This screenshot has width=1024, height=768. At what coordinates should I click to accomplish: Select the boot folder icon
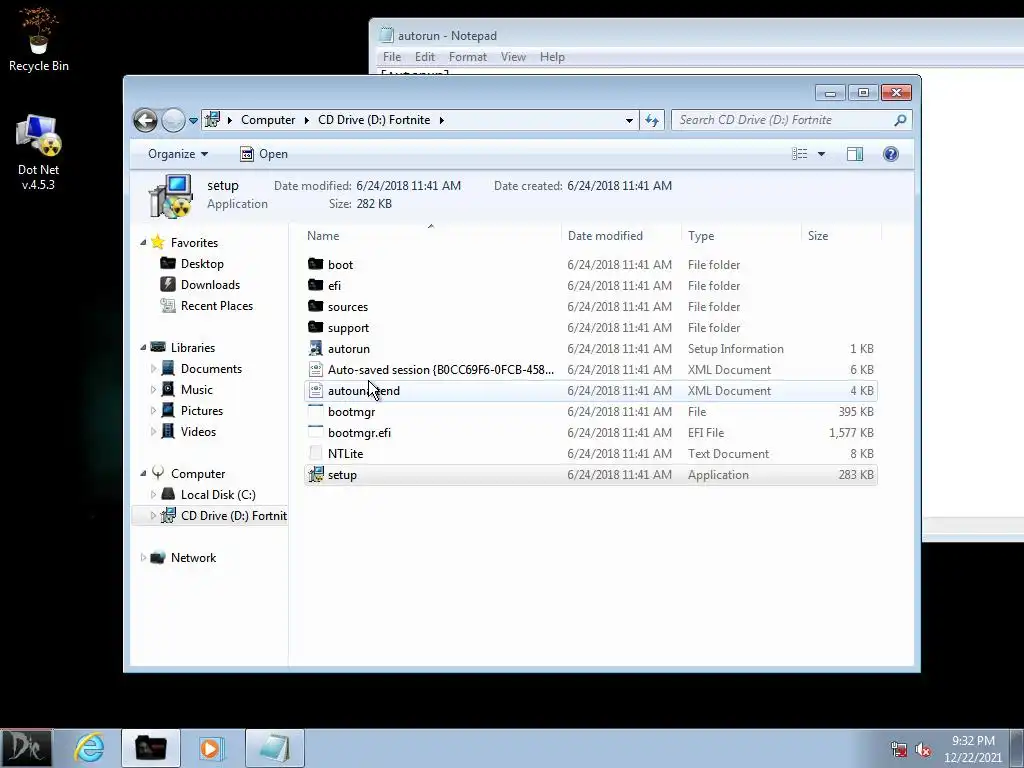click(x=315, y=264)
